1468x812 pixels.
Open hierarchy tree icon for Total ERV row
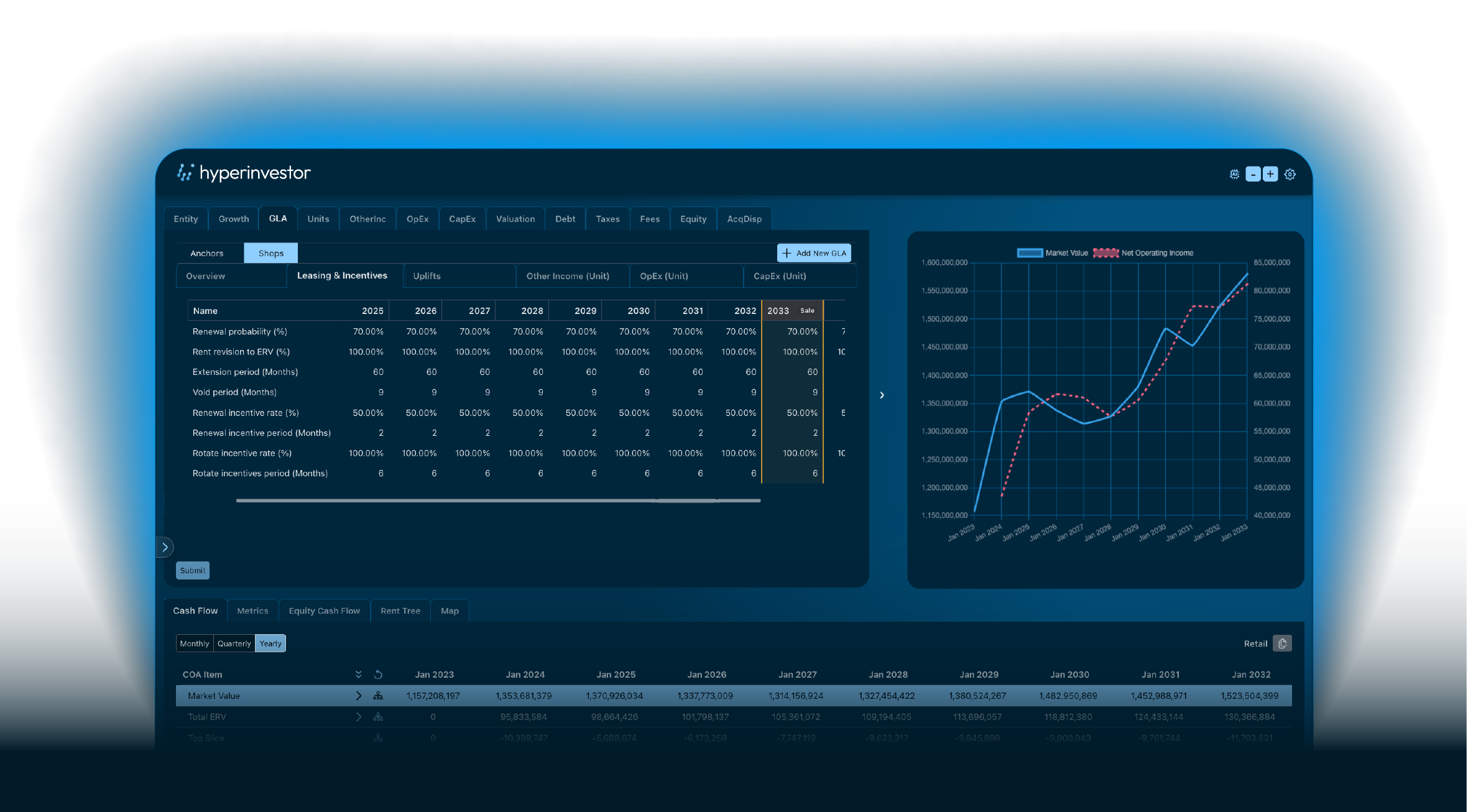(x=378, y=717)
